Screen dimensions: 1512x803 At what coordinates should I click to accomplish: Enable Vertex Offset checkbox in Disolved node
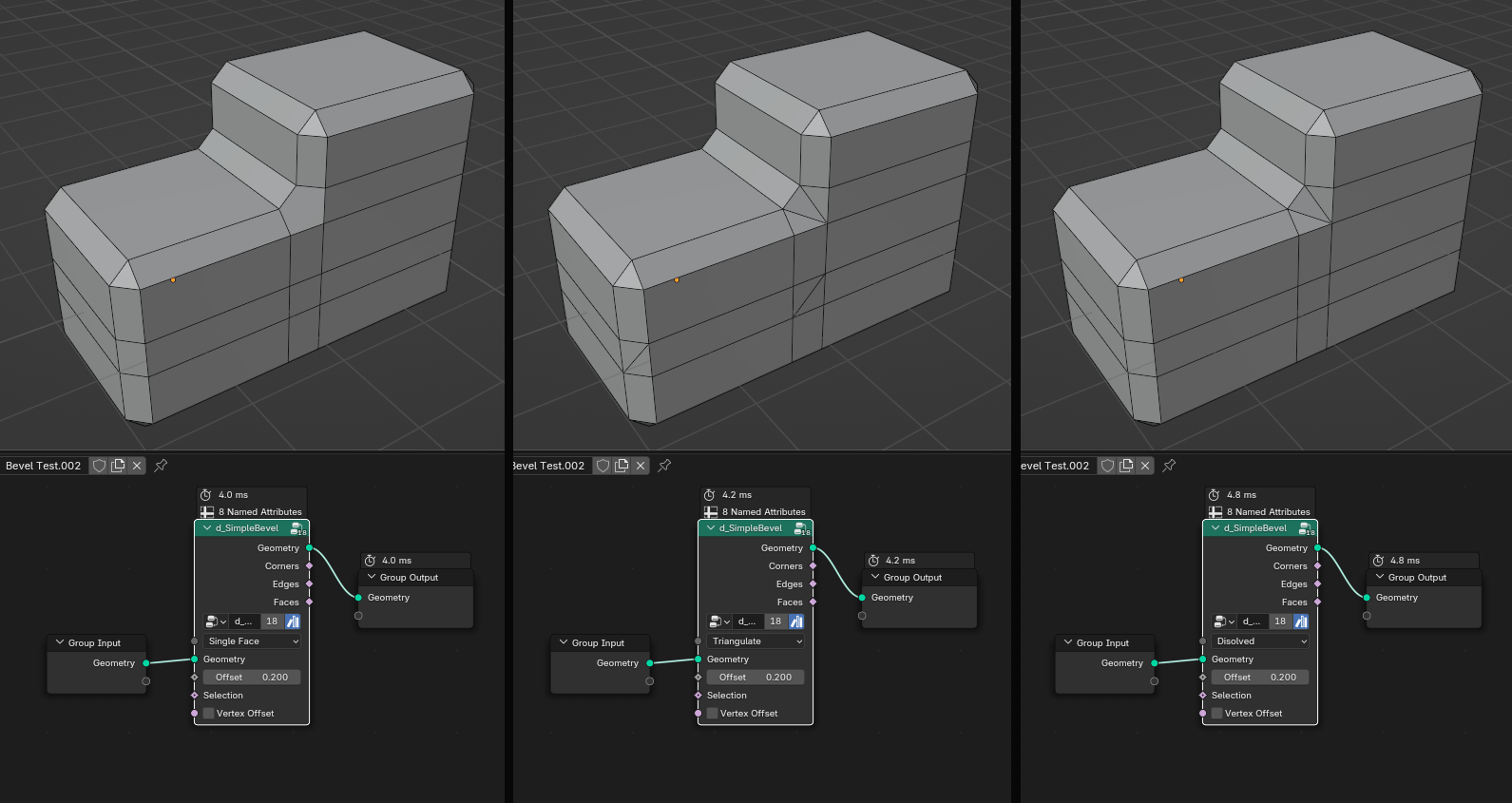1217,714
